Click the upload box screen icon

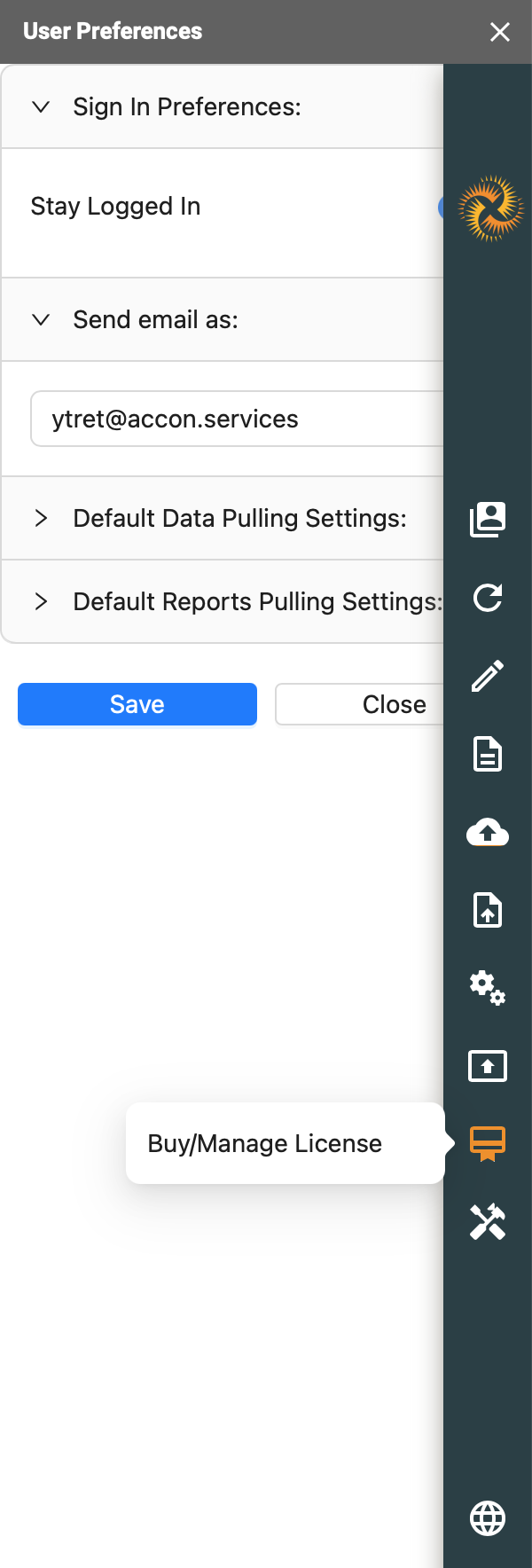tap(488, 1066)
